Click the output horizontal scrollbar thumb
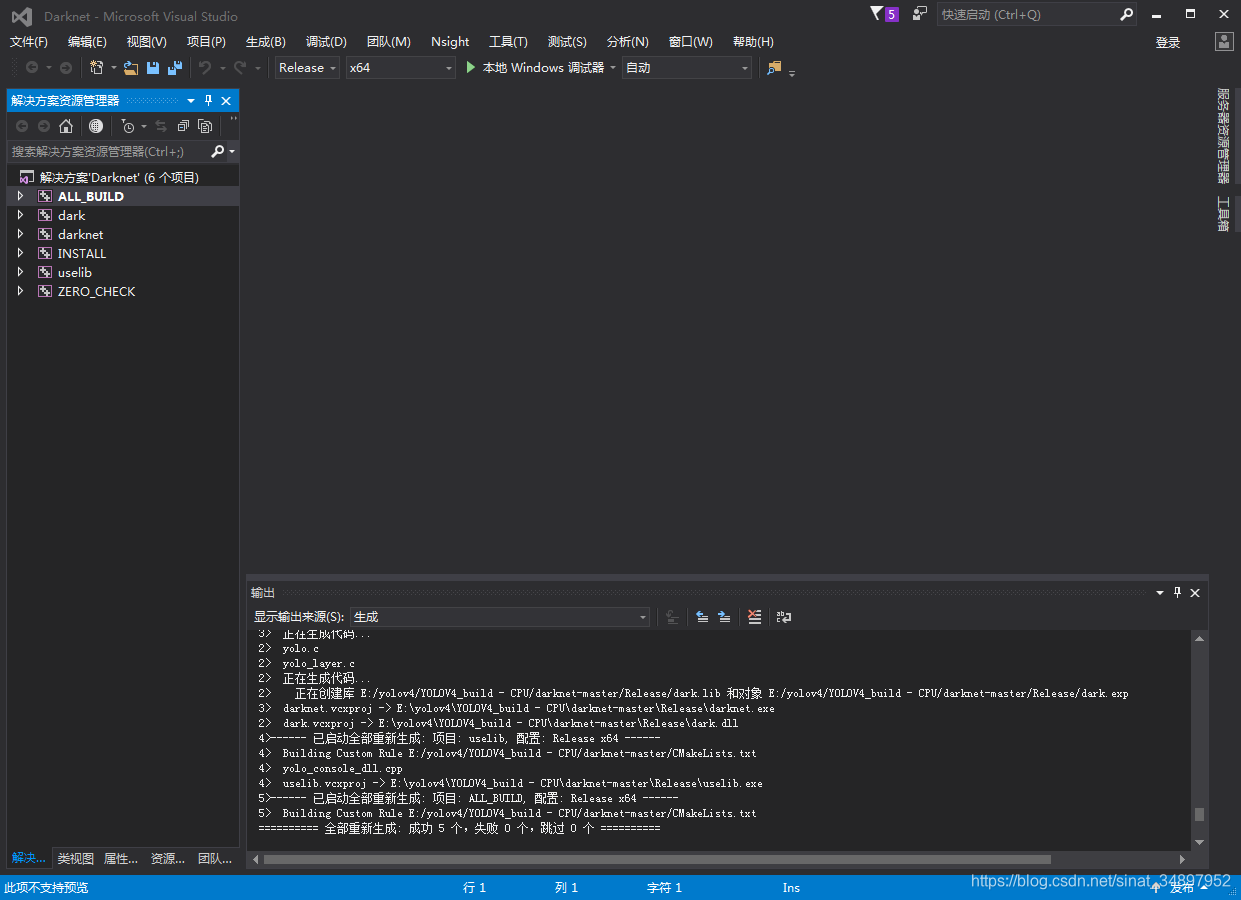 (x=657, y=859)
